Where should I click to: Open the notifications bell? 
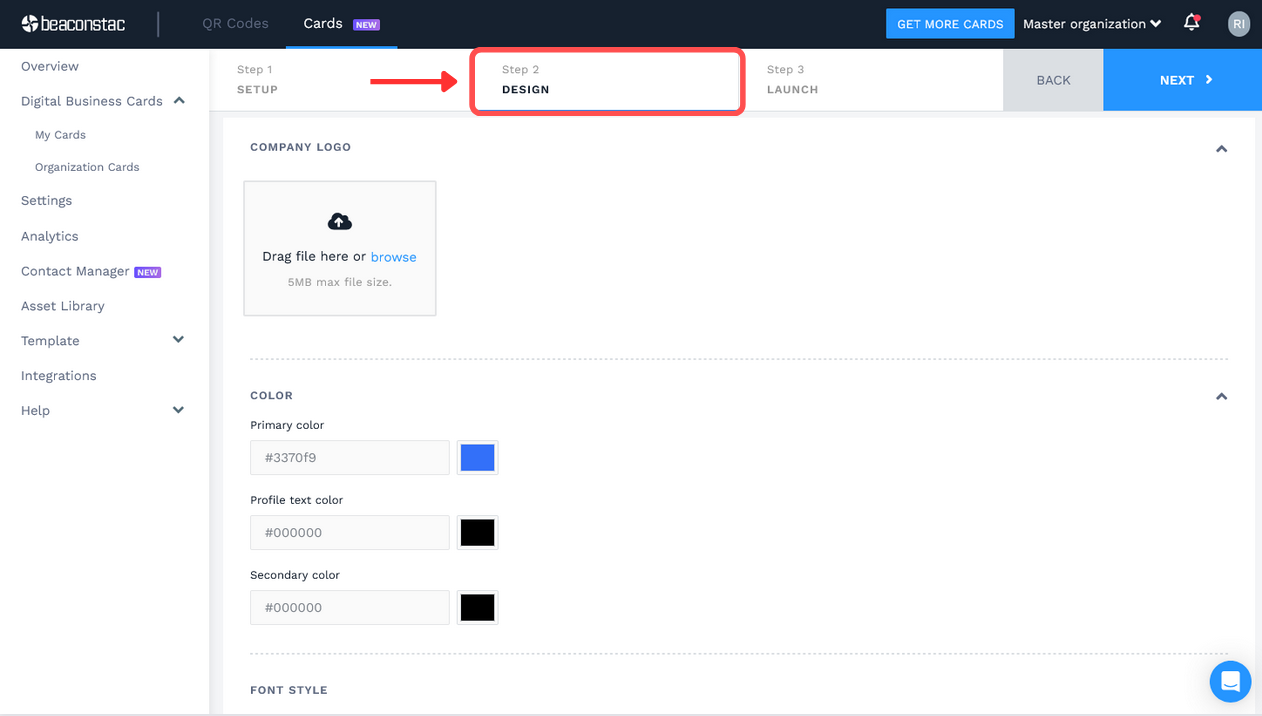pyautogui.click(x=1191, y=23)
